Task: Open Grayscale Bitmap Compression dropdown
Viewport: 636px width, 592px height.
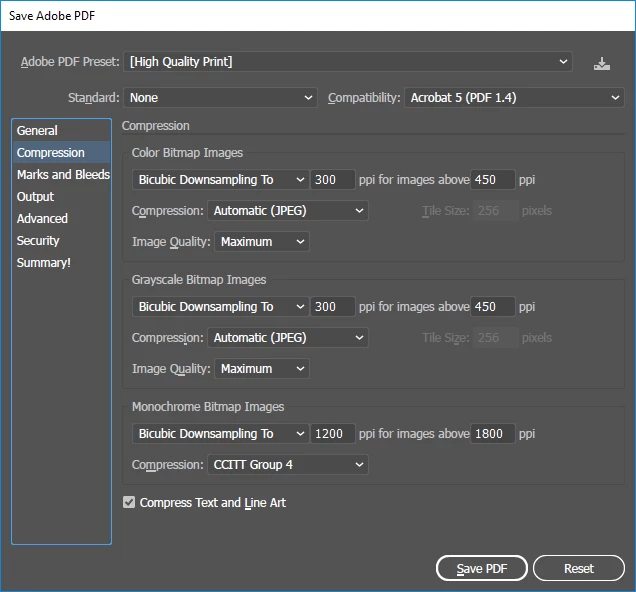Action: pyautogui.click(x=288, y=338)
